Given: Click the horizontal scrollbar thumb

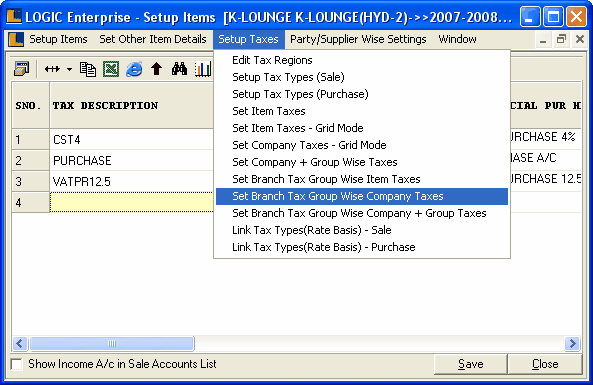Looking at the screenshot, I should pyautogui.click(x=112, y=343).
